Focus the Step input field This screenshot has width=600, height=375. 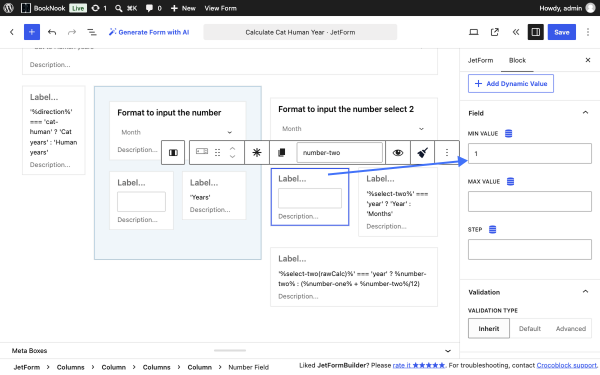point(530,249)
